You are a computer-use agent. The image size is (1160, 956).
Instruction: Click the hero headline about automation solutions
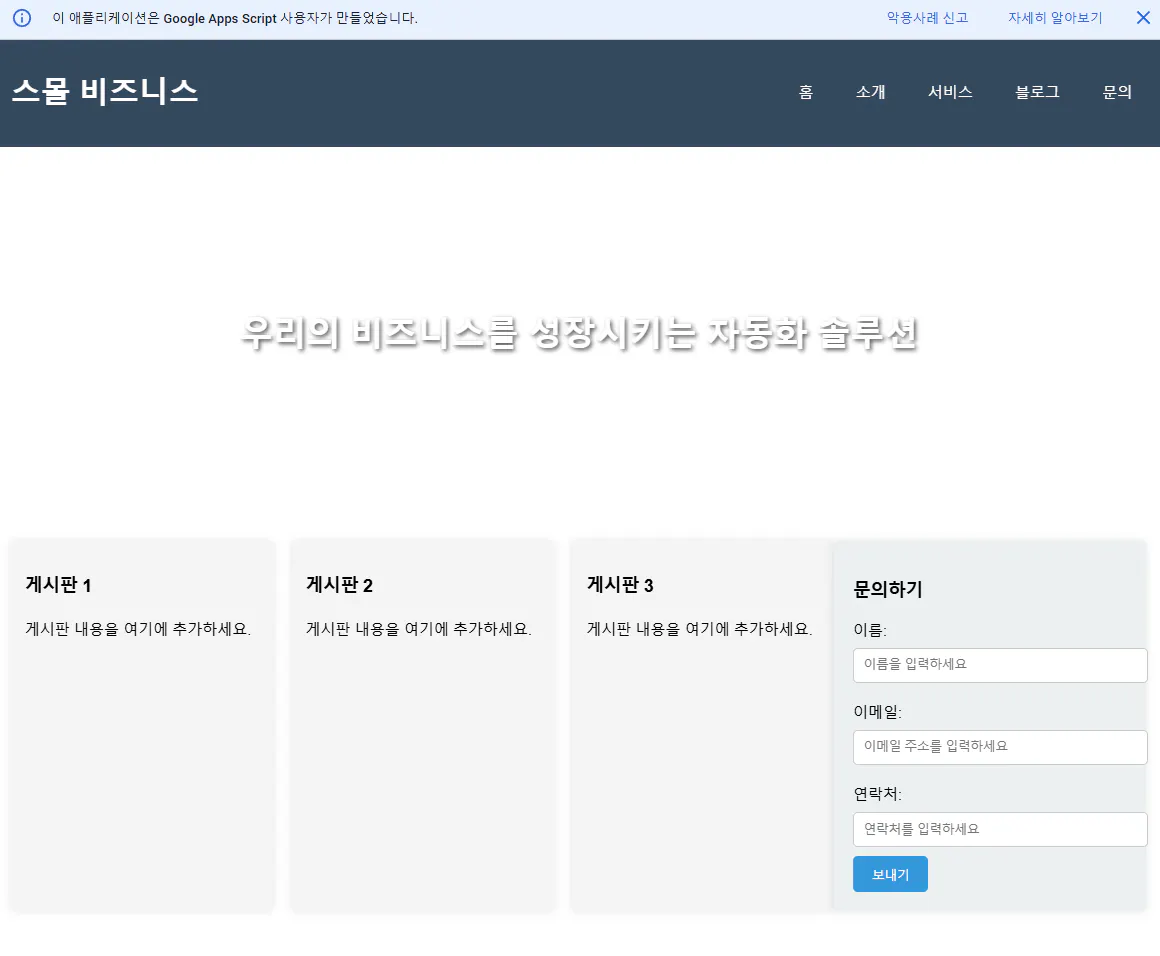coord(580,337)
